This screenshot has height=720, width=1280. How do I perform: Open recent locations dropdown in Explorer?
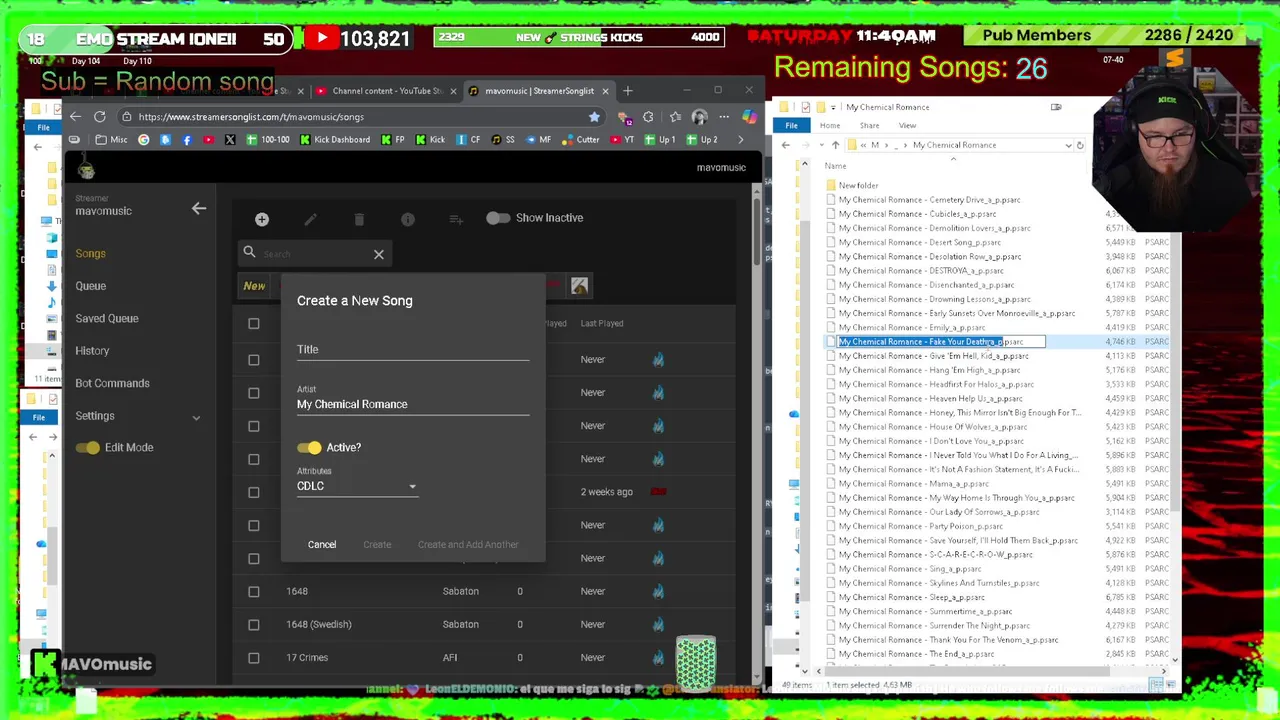click(x=820, y=145)
